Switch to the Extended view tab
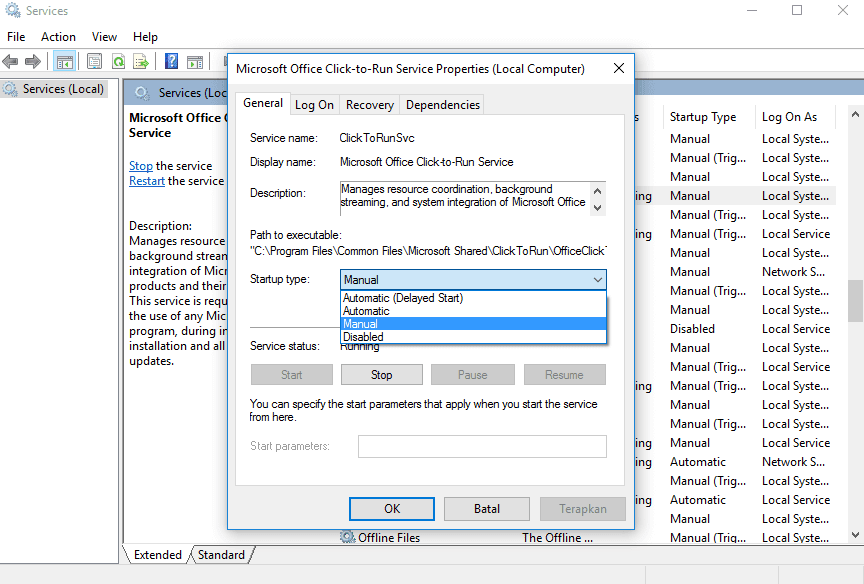The image size is (864, 584). [157, 555]
